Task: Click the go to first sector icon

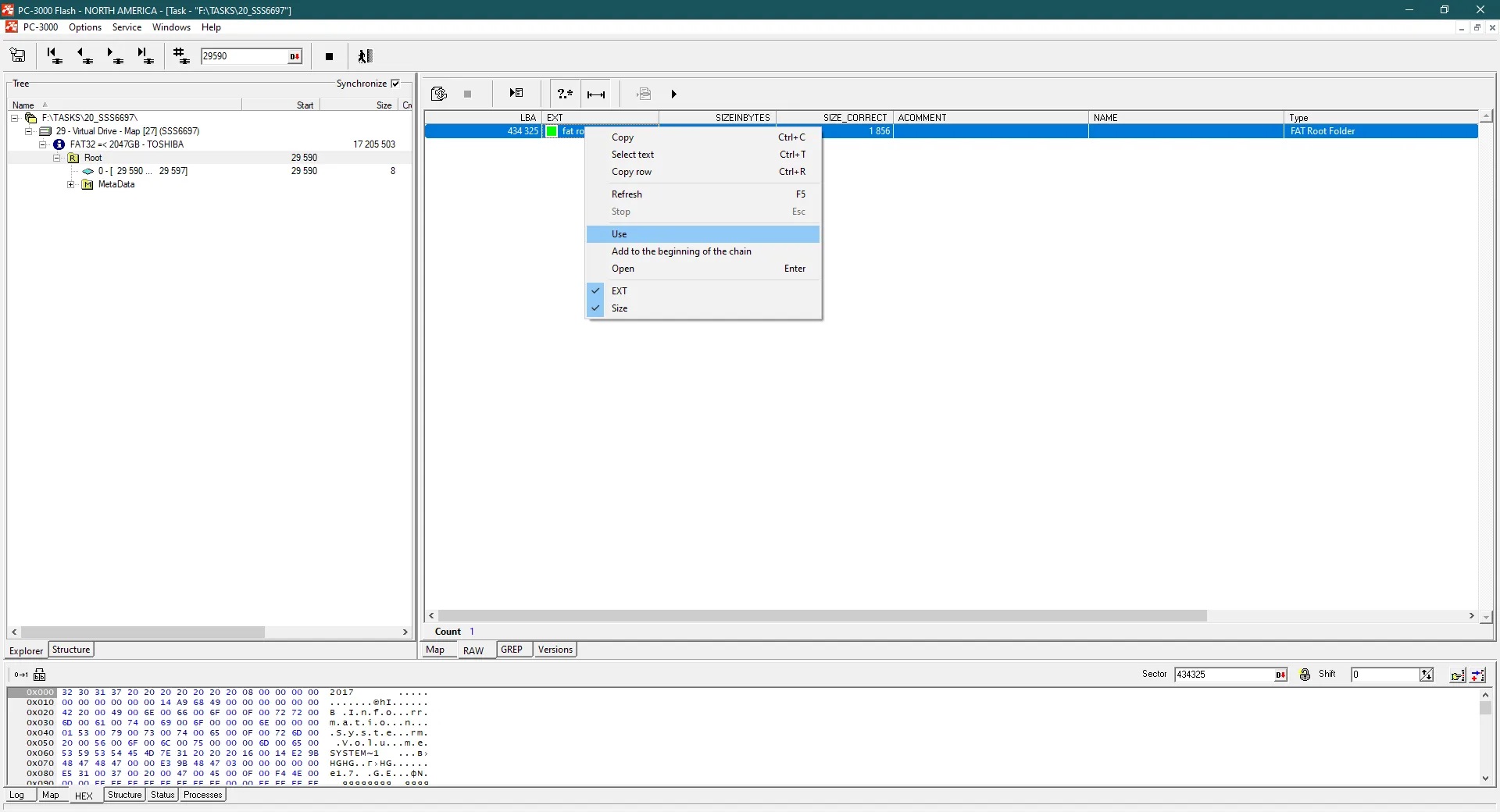Action: 54,55
